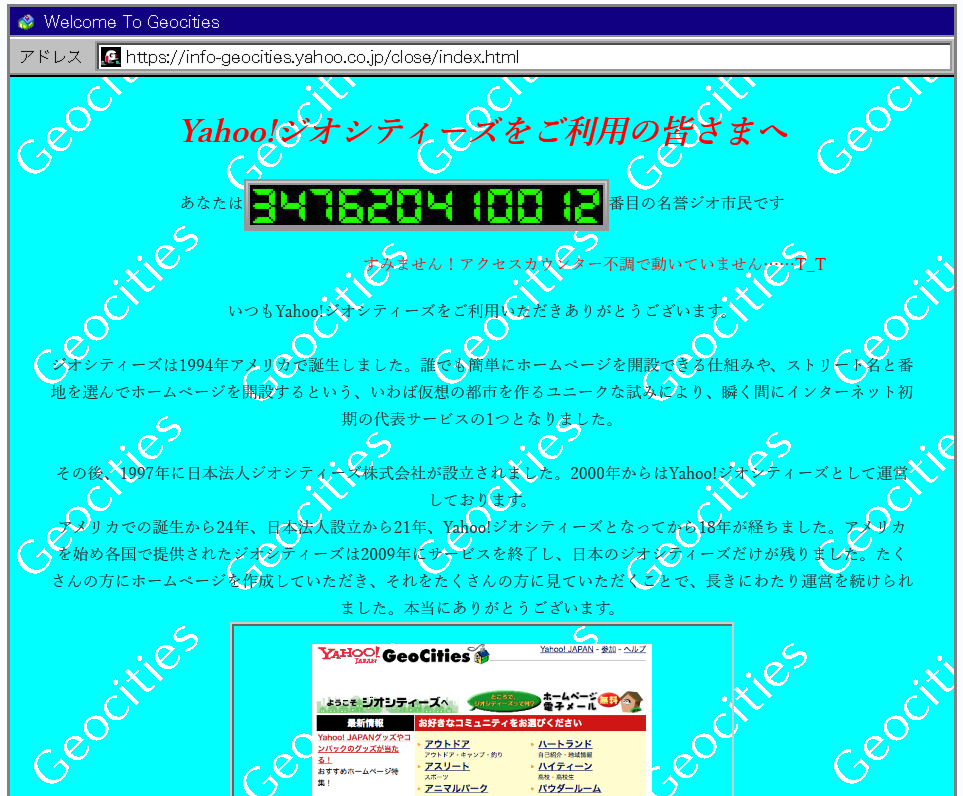Click the green digital access counter
The image size is (963, 796).
(426, 205)
